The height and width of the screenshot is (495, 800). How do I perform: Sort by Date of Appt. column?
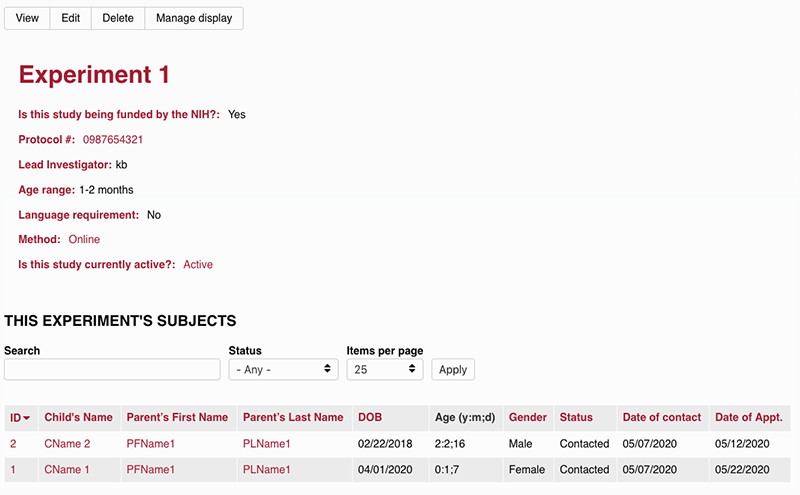coord(748,417)
